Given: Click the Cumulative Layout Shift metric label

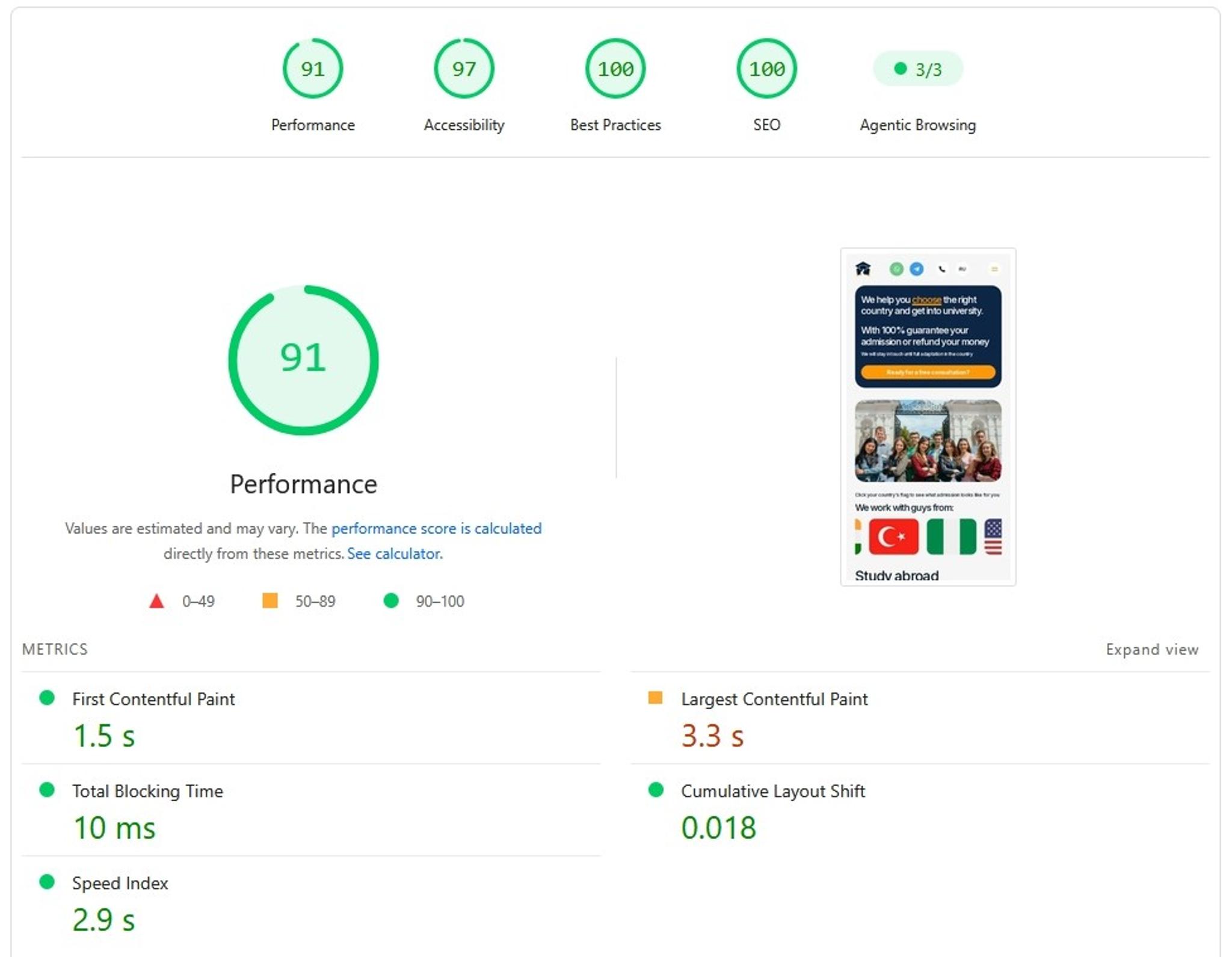Looking at the screenshot, I should [773, 791].
